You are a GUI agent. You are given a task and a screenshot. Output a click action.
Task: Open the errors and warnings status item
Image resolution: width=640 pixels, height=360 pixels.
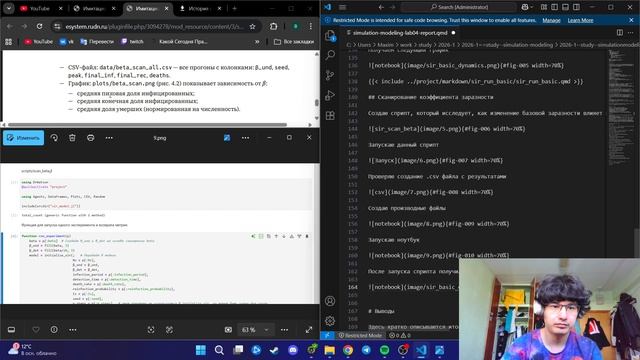(400, 335)
